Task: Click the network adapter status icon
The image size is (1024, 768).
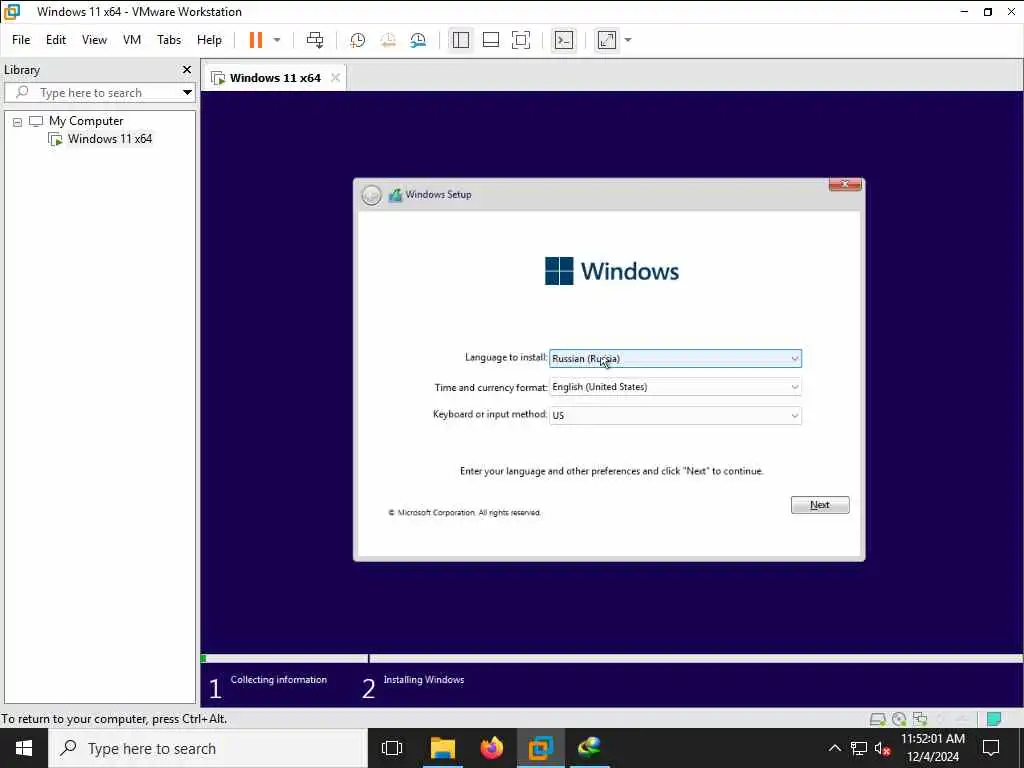Action: tap(920, 719)
